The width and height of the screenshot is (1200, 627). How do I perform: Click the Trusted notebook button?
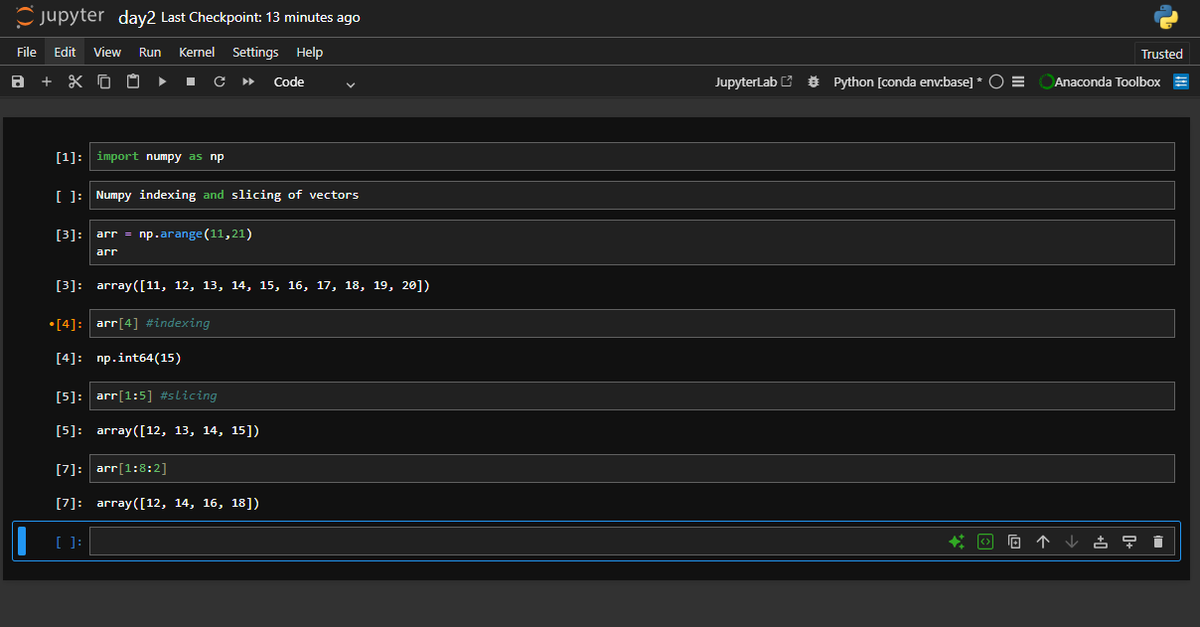click(x=1162, y=54)
